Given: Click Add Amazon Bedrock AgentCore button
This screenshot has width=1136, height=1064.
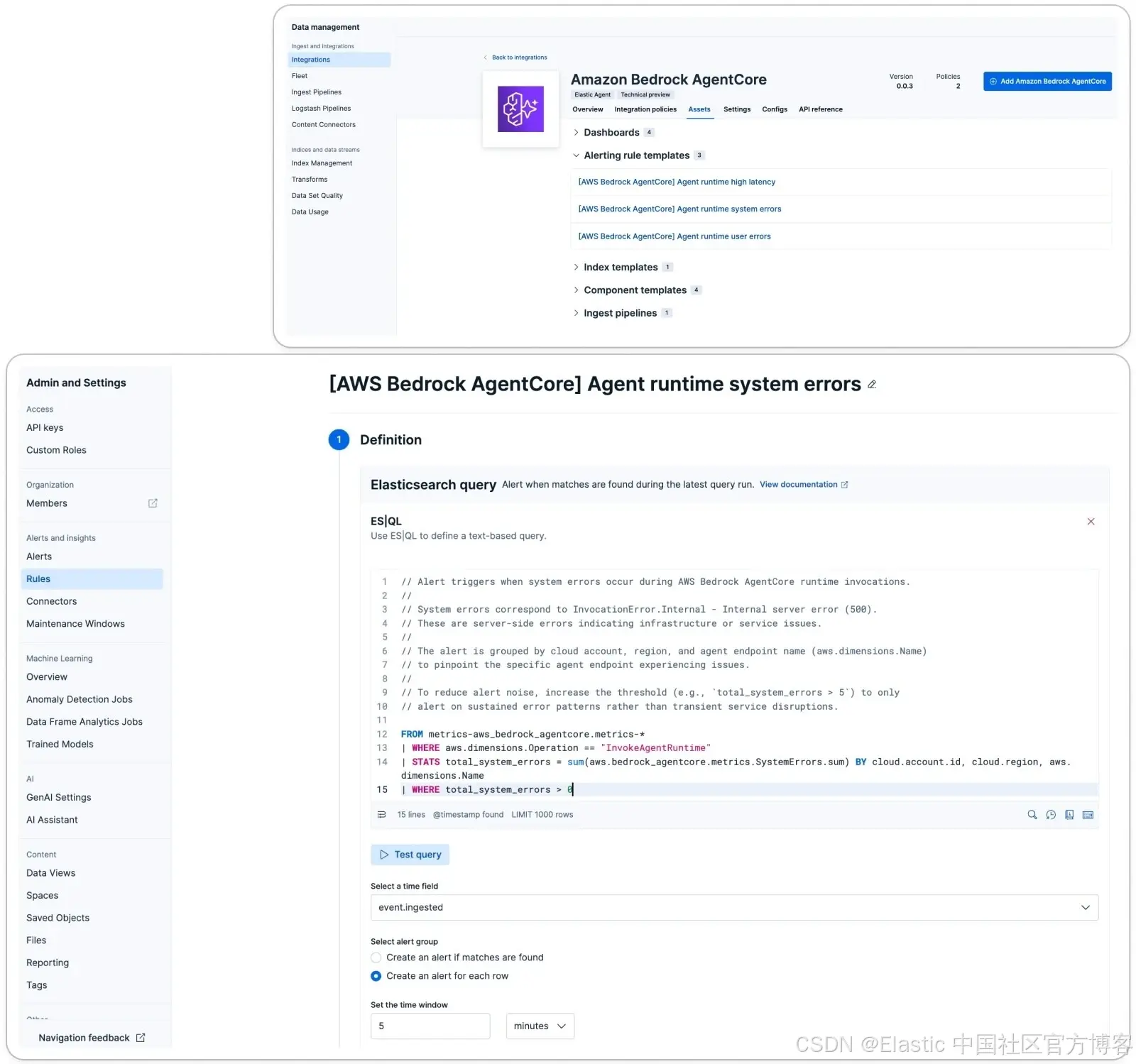Looking at the screenshot, I should (x=1047, y=82).
